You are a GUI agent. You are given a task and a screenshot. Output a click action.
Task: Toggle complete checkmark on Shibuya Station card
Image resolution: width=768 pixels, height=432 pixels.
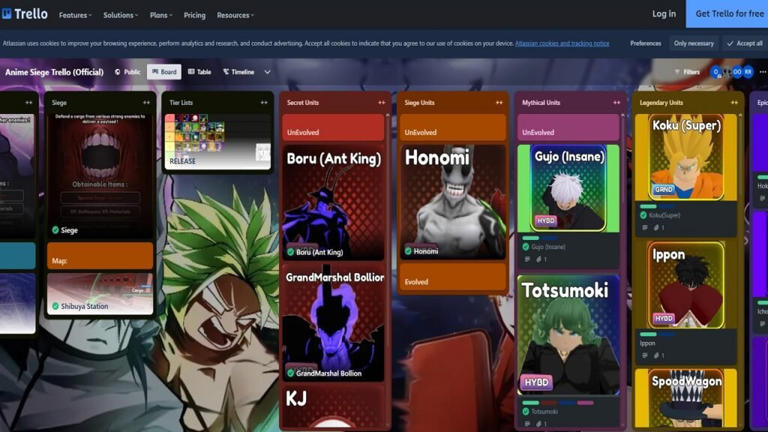(x=55, y=306)
